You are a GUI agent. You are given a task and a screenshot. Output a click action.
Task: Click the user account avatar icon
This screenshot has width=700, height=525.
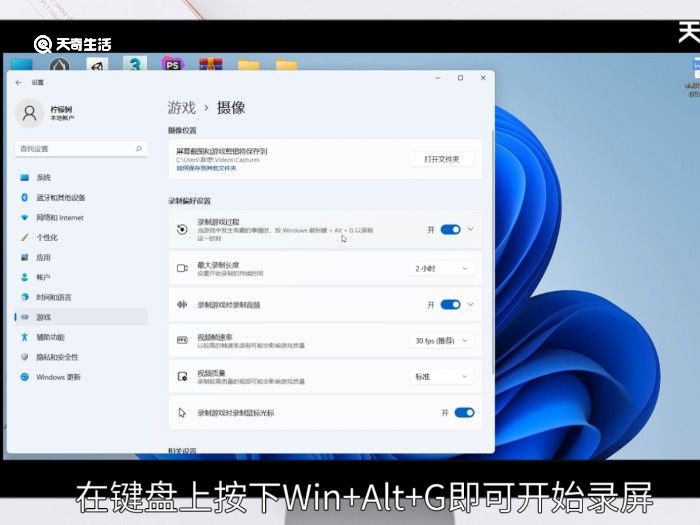(29, 113)
